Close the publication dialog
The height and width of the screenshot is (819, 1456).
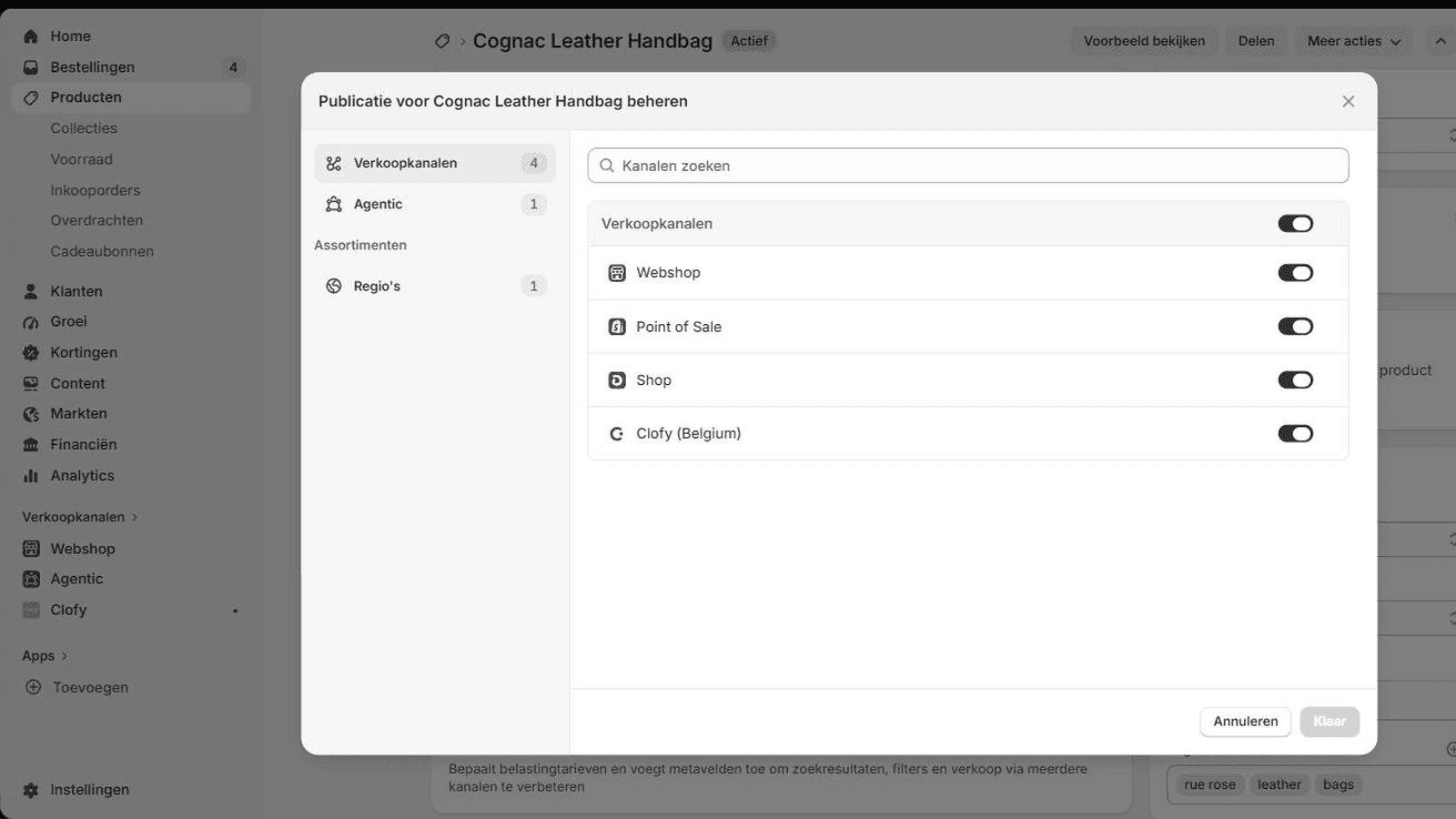click(1349, 101)
